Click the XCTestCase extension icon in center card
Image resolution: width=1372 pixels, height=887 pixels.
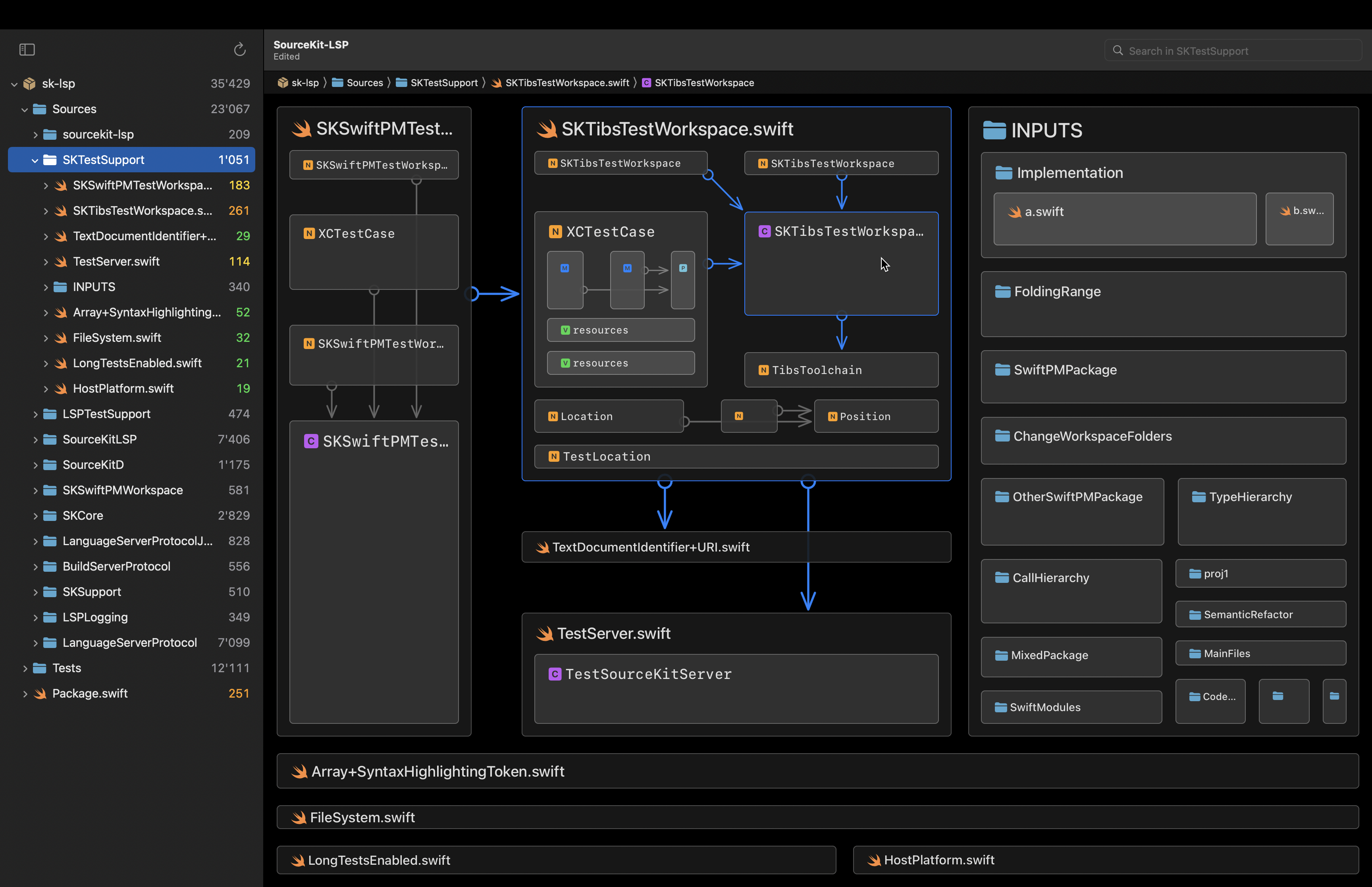(555, 231)
